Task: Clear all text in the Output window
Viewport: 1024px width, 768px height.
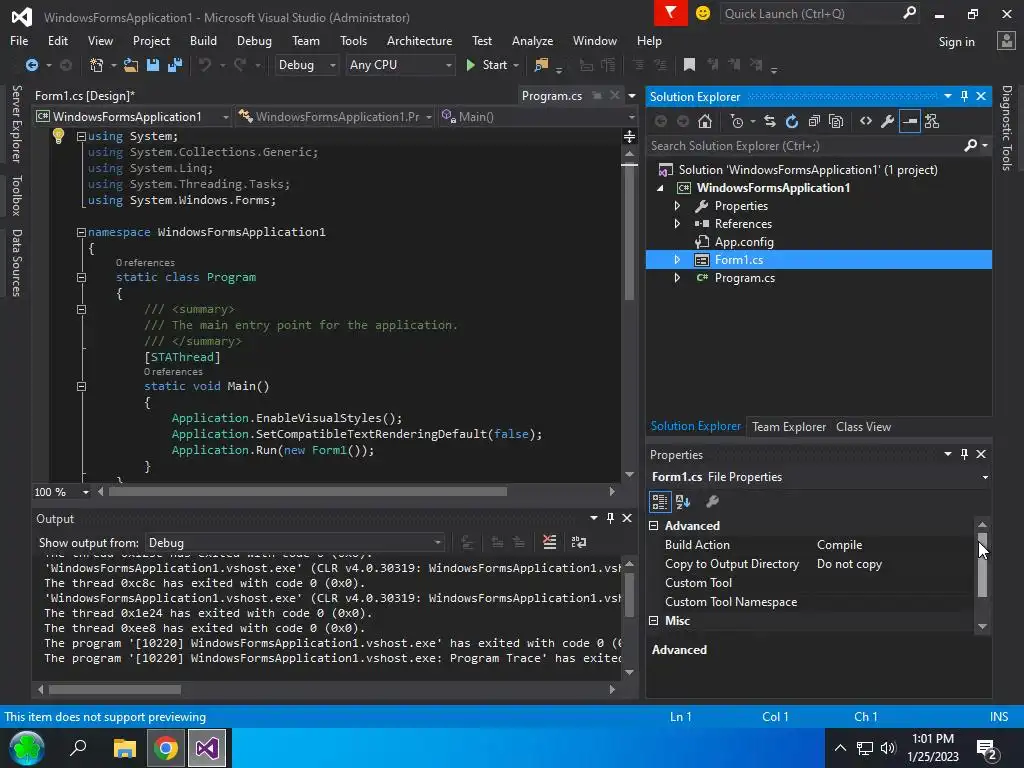Action: [x=549, y=542]
